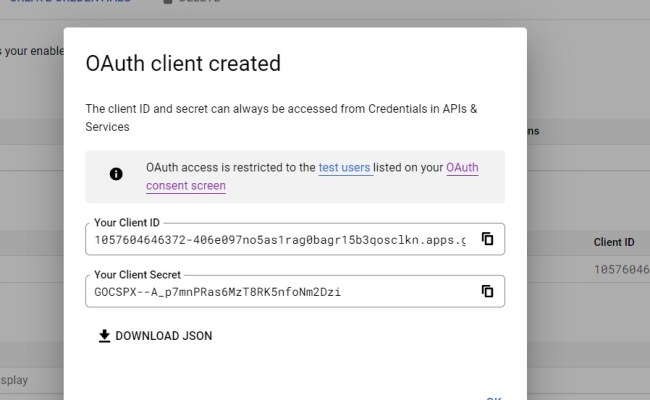Click the info icon in the notice box
Image resolution: width=650 pixels, height=400 pixels.
tap(116, 174)
